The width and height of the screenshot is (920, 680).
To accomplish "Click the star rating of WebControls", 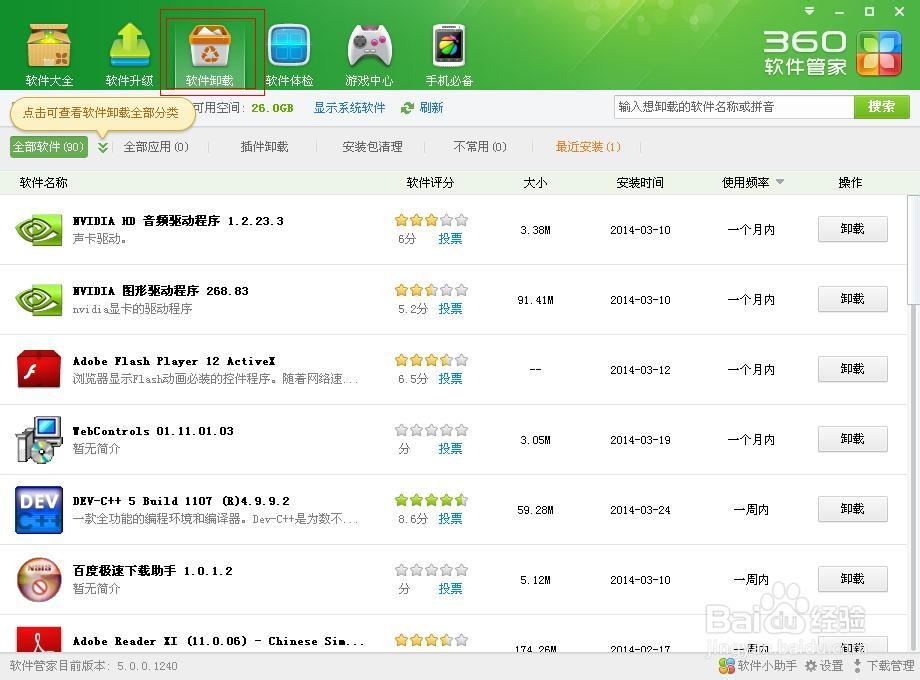I will 431,430.
